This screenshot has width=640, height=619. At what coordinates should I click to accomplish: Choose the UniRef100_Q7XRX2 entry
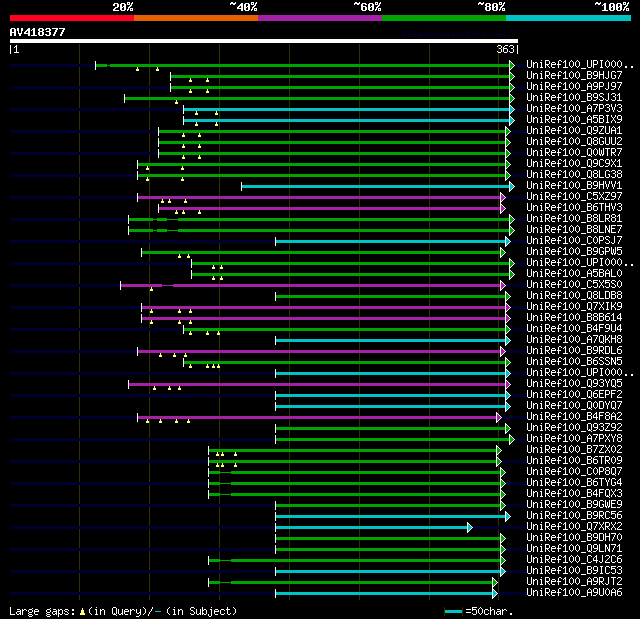(574, 527)
